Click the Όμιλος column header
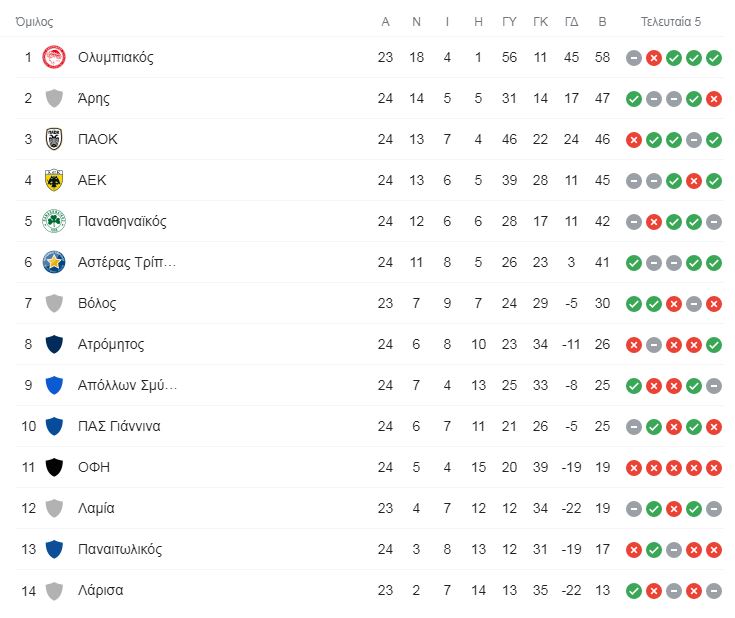The image size is (735, 618). pyautogui.click(x=34, y=22)
